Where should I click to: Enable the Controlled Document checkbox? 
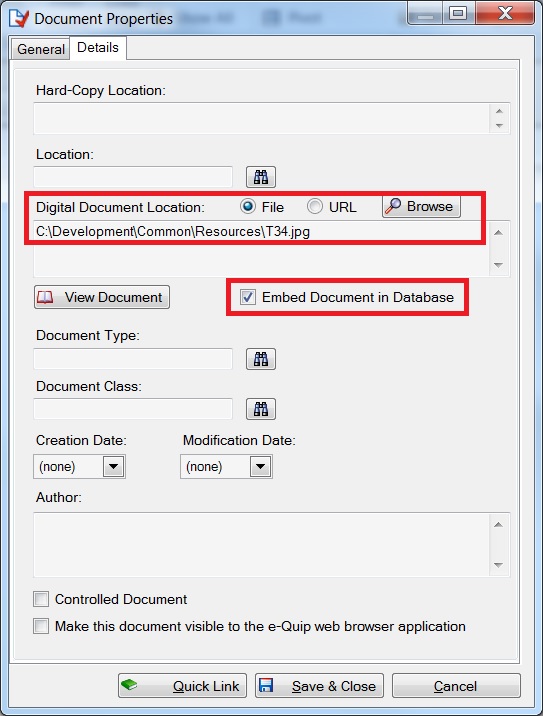point(41,599)
